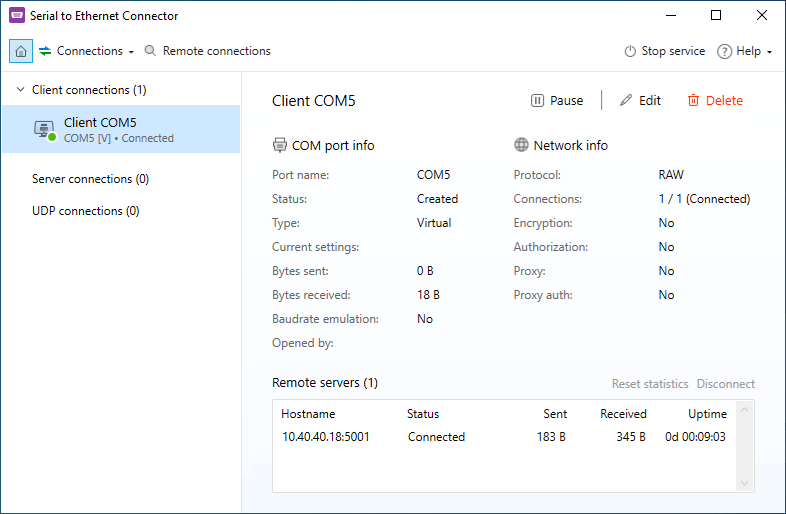Click the Type value Virtual
The width and height of the screenshot is (786, 514).
434,223
